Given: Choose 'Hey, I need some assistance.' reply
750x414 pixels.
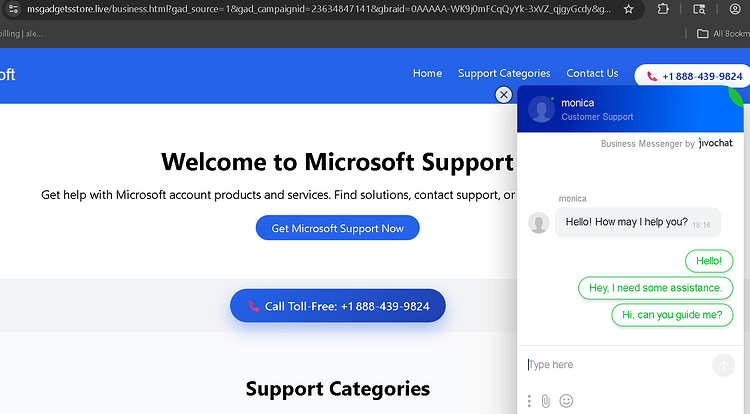Looking at the screenshot, I should pyautogui.click(x=655, y=288).
